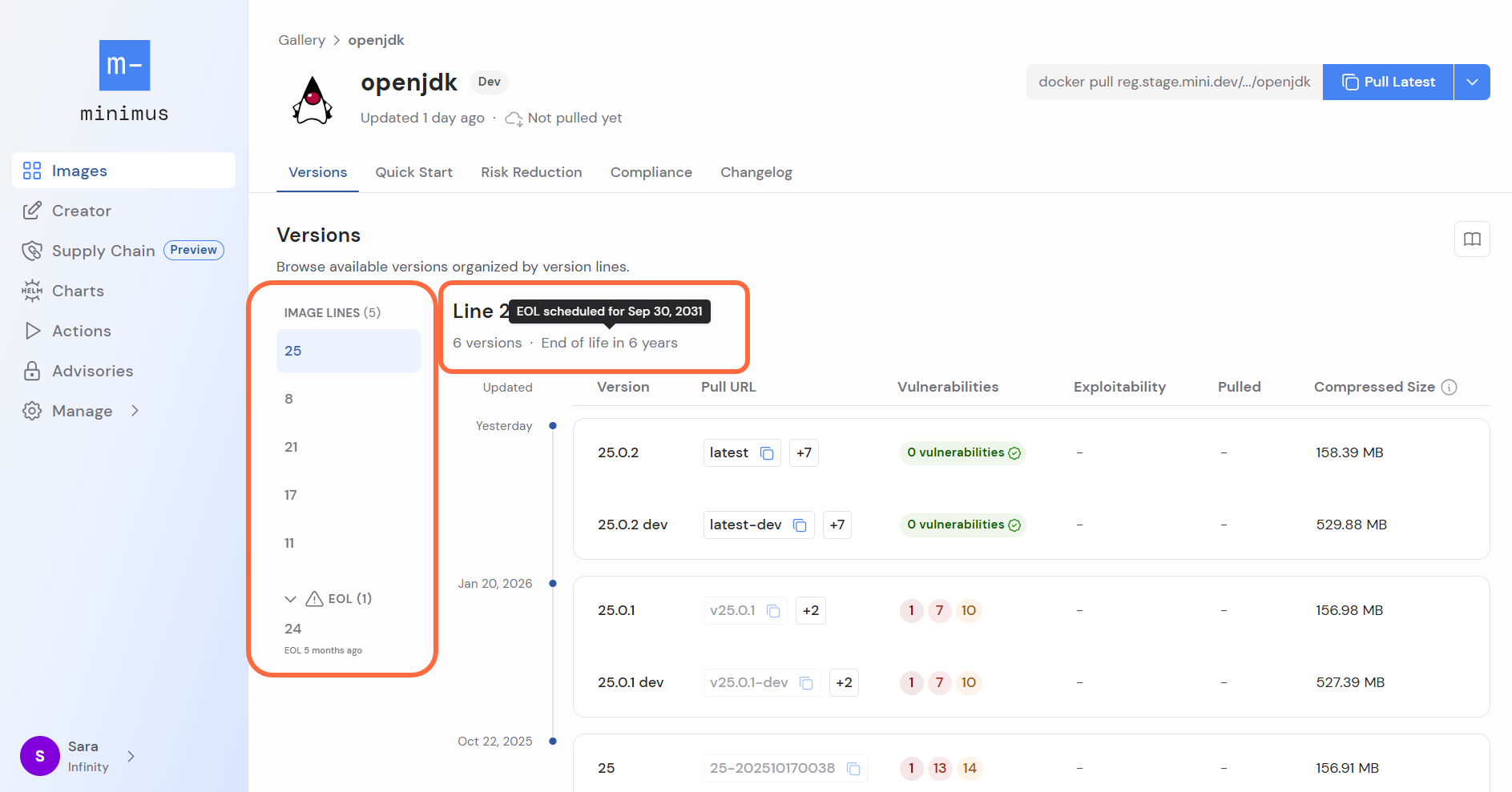The height and width of the screenshot is (792, 1512).
Task: Click the Not pulled yet cloud icon
Action: tap(514, 119)
